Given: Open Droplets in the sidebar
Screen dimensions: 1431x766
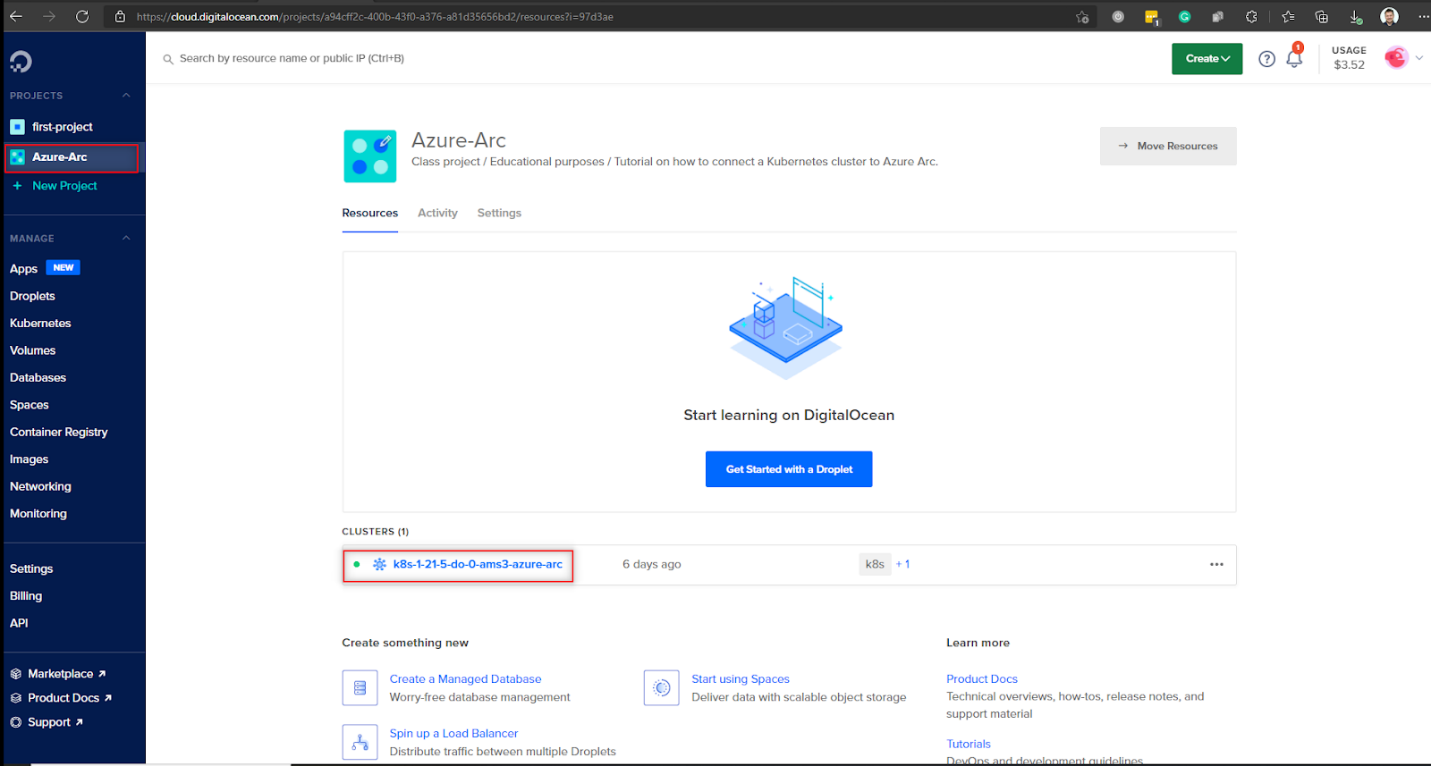Looking at the screenshot, I should [x=32, y=296].
